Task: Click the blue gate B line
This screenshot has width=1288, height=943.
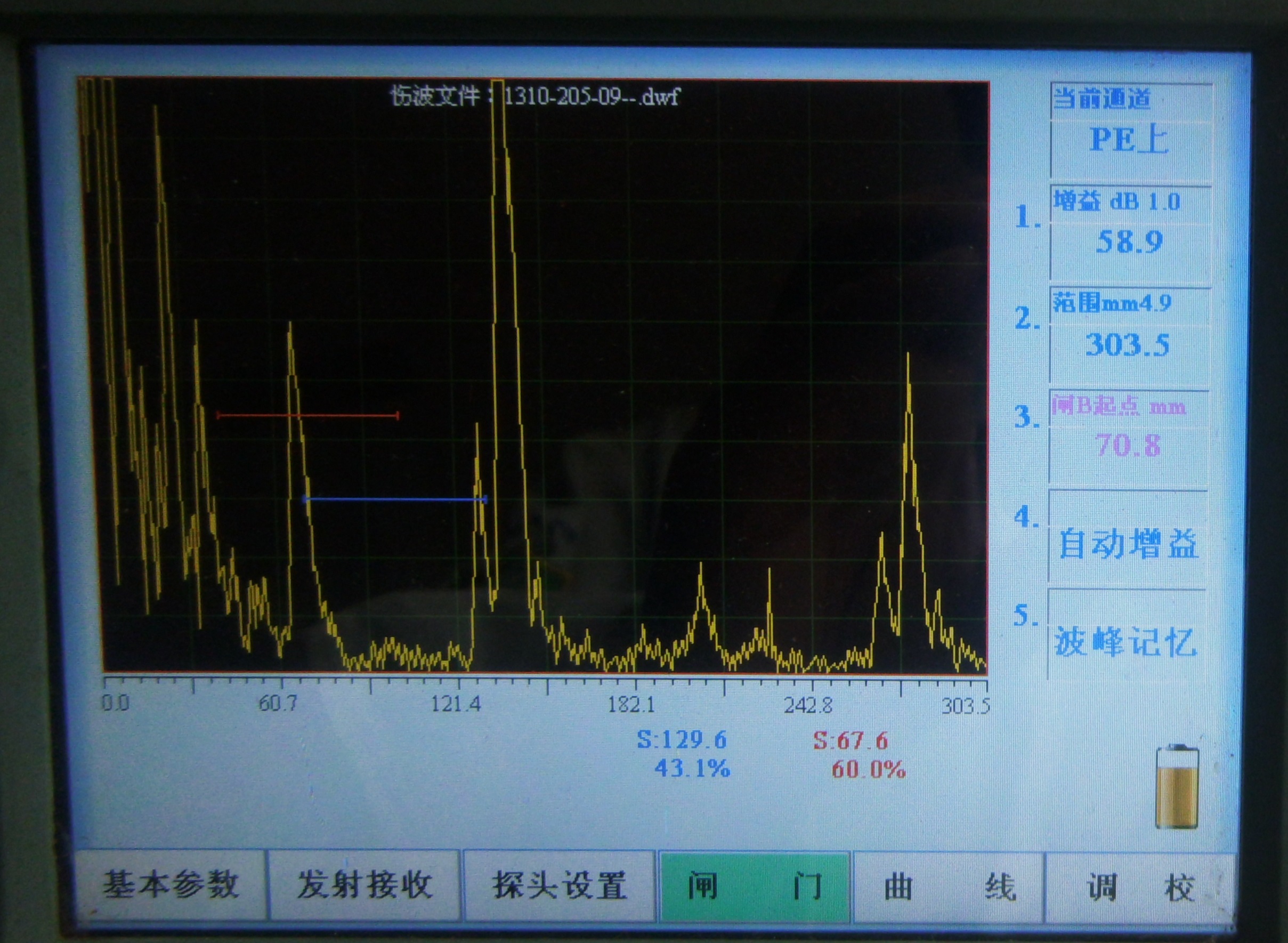Action: coord(395,499)
